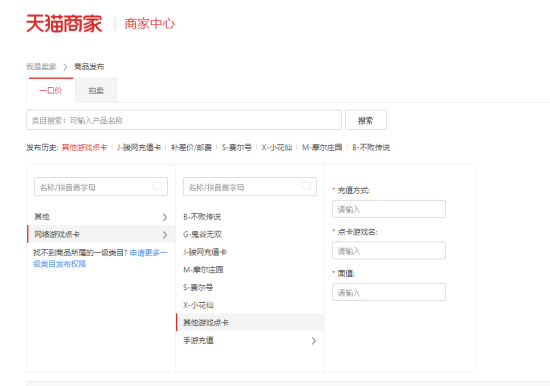550x386 pixels.
Task: Click the 充值方式 input field
Action: (x=389, y=209)
